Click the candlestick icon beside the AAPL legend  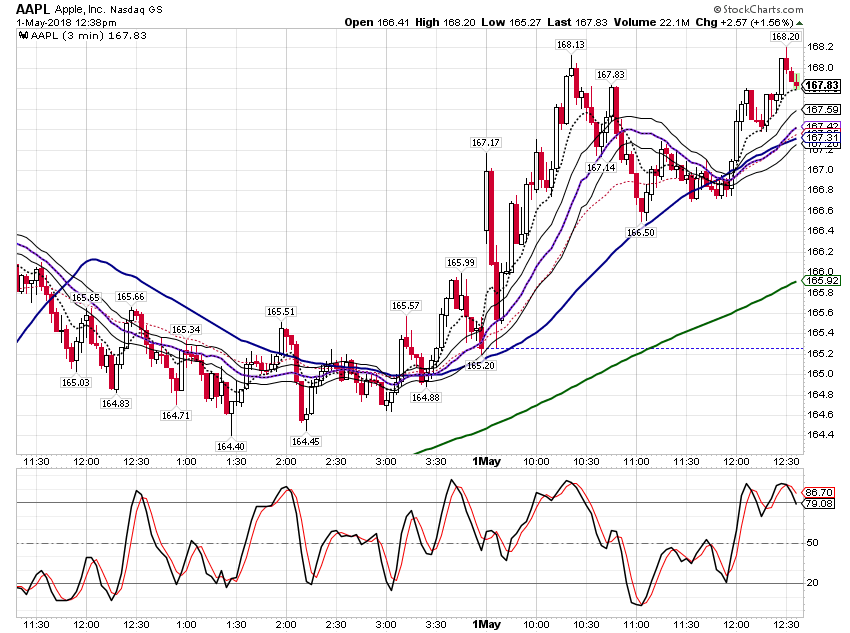coord(23,36)
